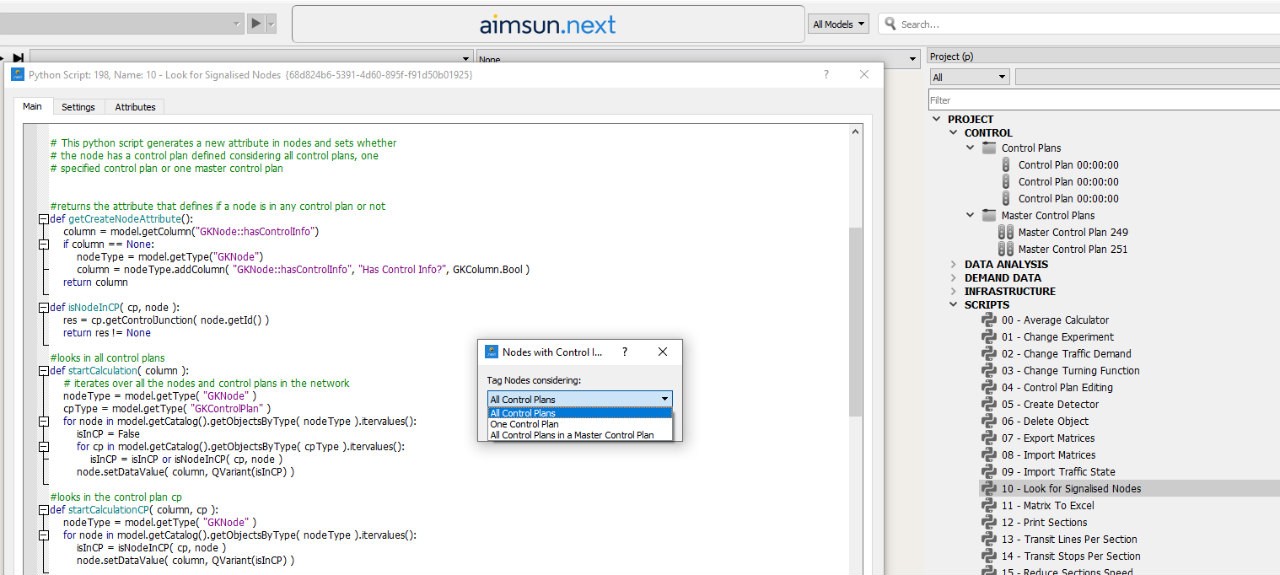Expand the INFRASTRUCTURE node
Viewport: 1280px width, 575px height.
pyautogui.click(x=953, y=292)
